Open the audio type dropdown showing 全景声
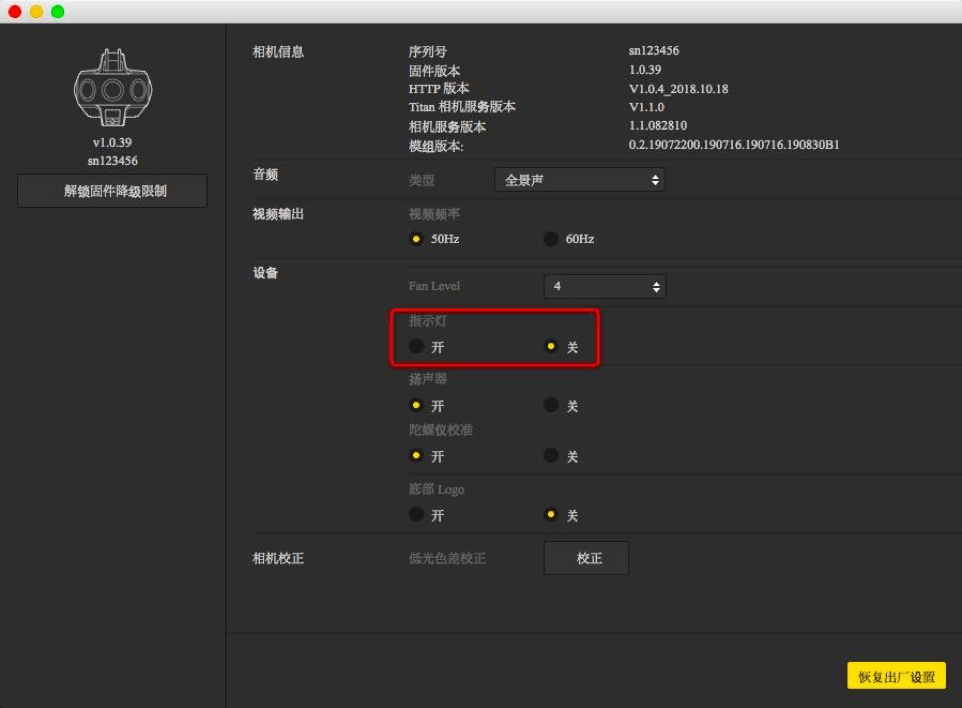The width and height of the screenshot is (962, 708). coord(579,180)
